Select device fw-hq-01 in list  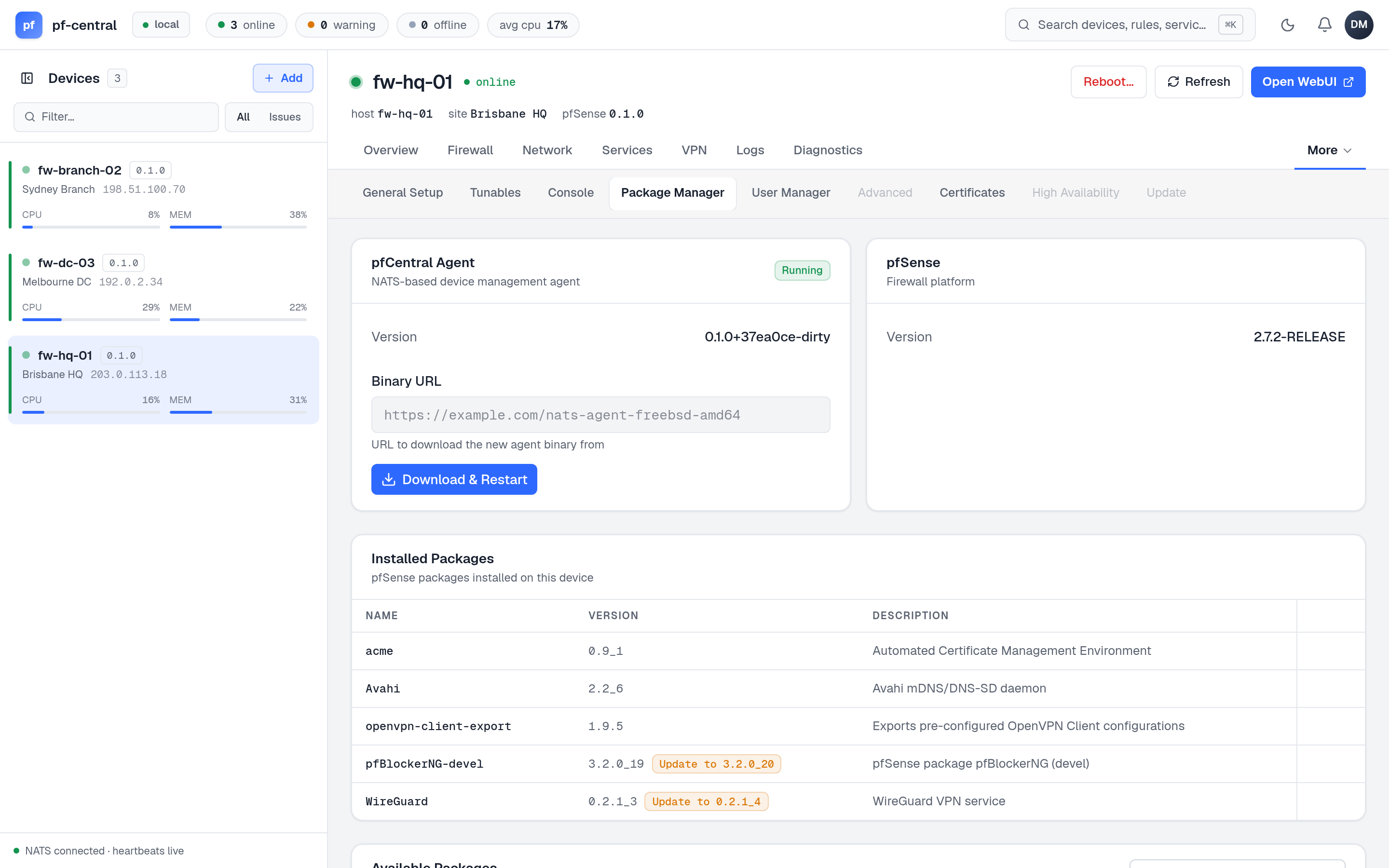(x=163, y=380)
